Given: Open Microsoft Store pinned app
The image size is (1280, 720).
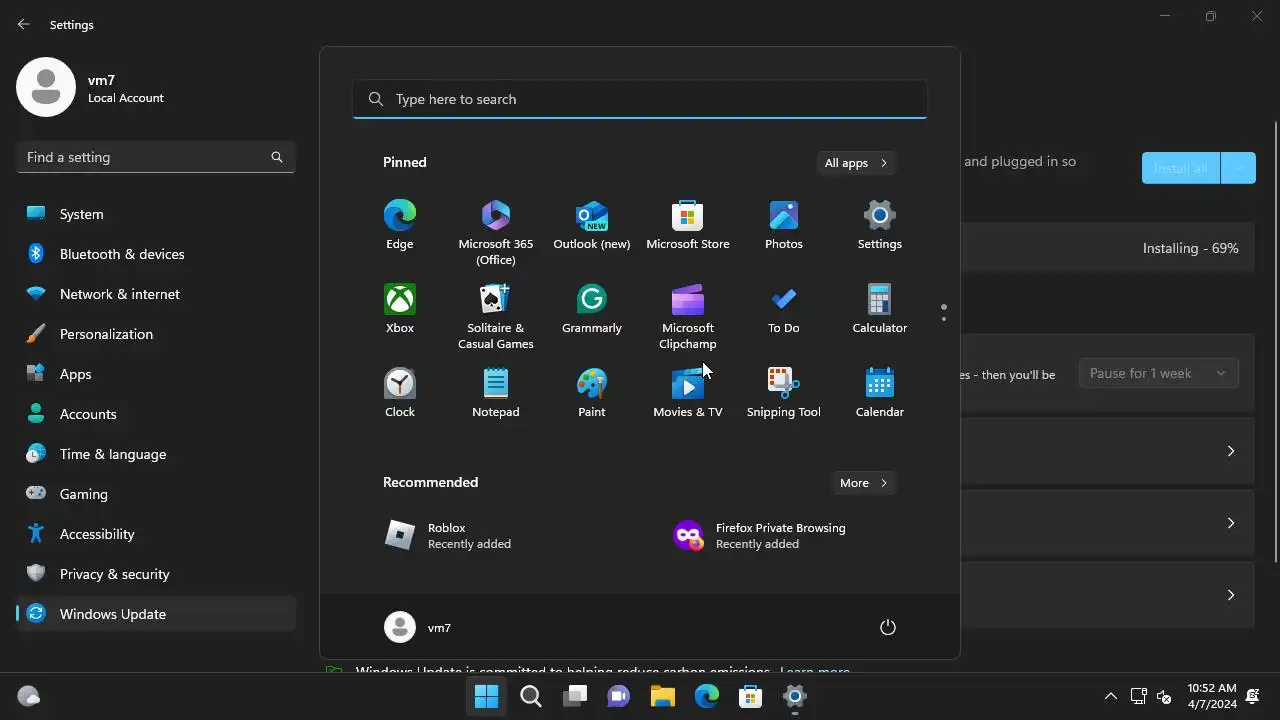Looking at the screenshot, I should click(687, 225).
